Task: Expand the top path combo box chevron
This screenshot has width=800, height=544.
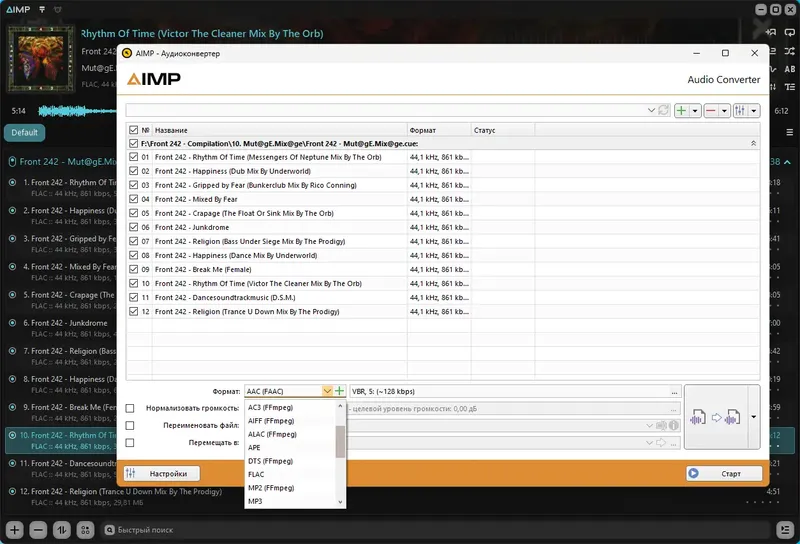Action: [x=651, y=110]
